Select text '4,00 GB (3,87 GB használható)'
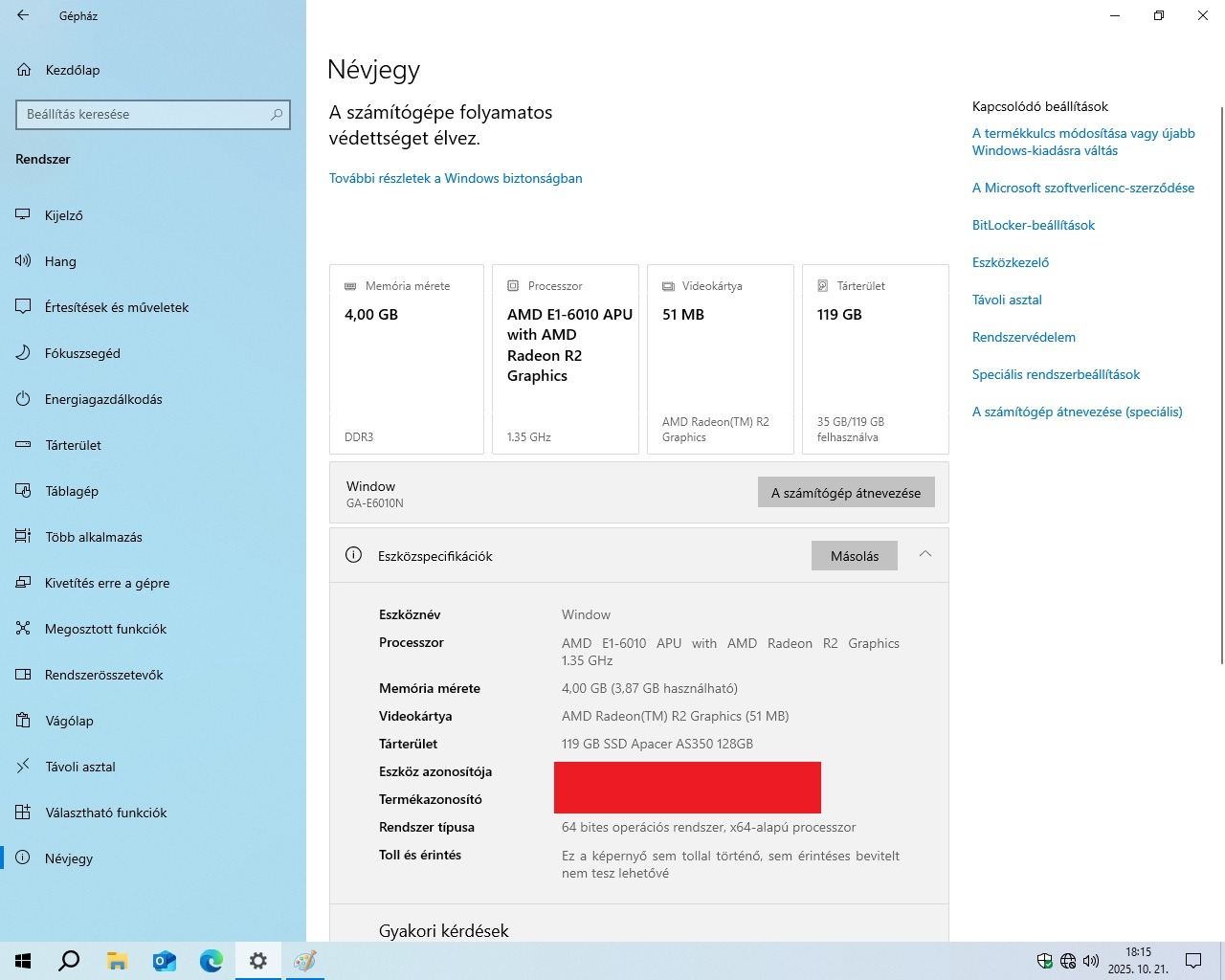 pyautogui.click(x=650, y=688)
